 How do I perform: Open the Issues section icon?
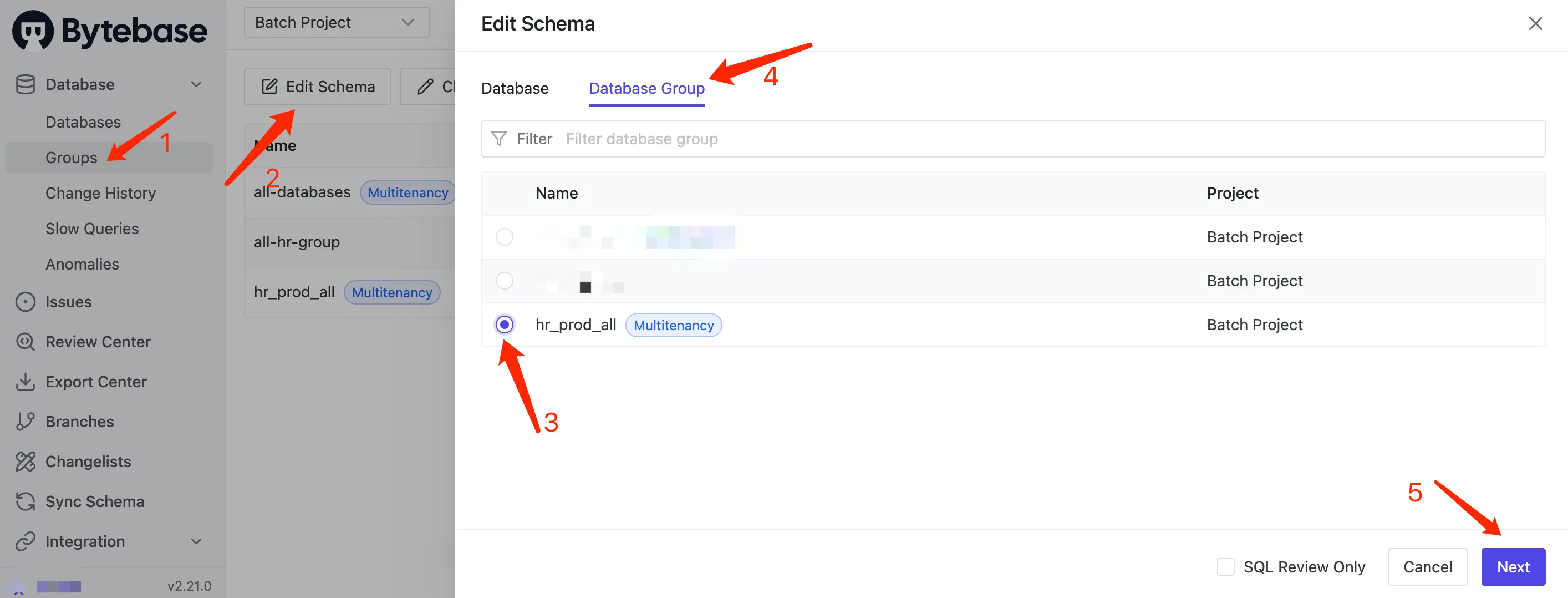pyautogui.click(x=25, y=302)
